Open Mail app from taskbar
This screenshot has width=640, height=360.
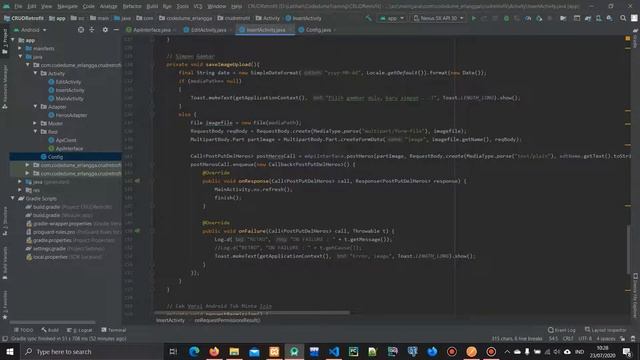pos(254,351)
